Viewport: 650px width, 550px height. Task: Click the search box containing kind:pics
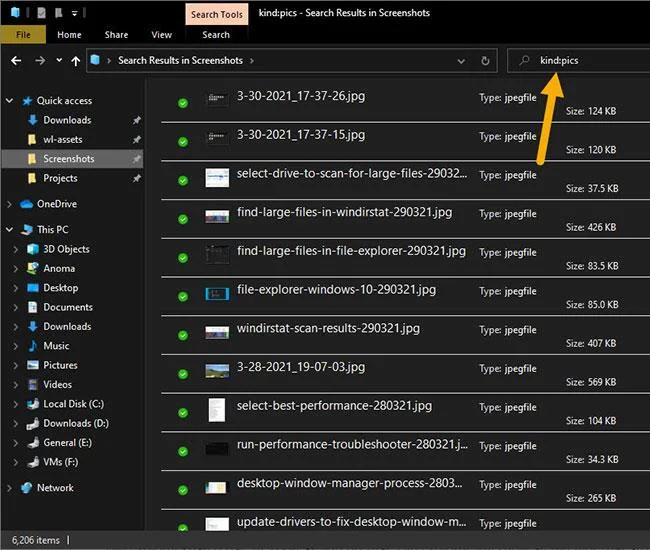(x=579, y=61)
